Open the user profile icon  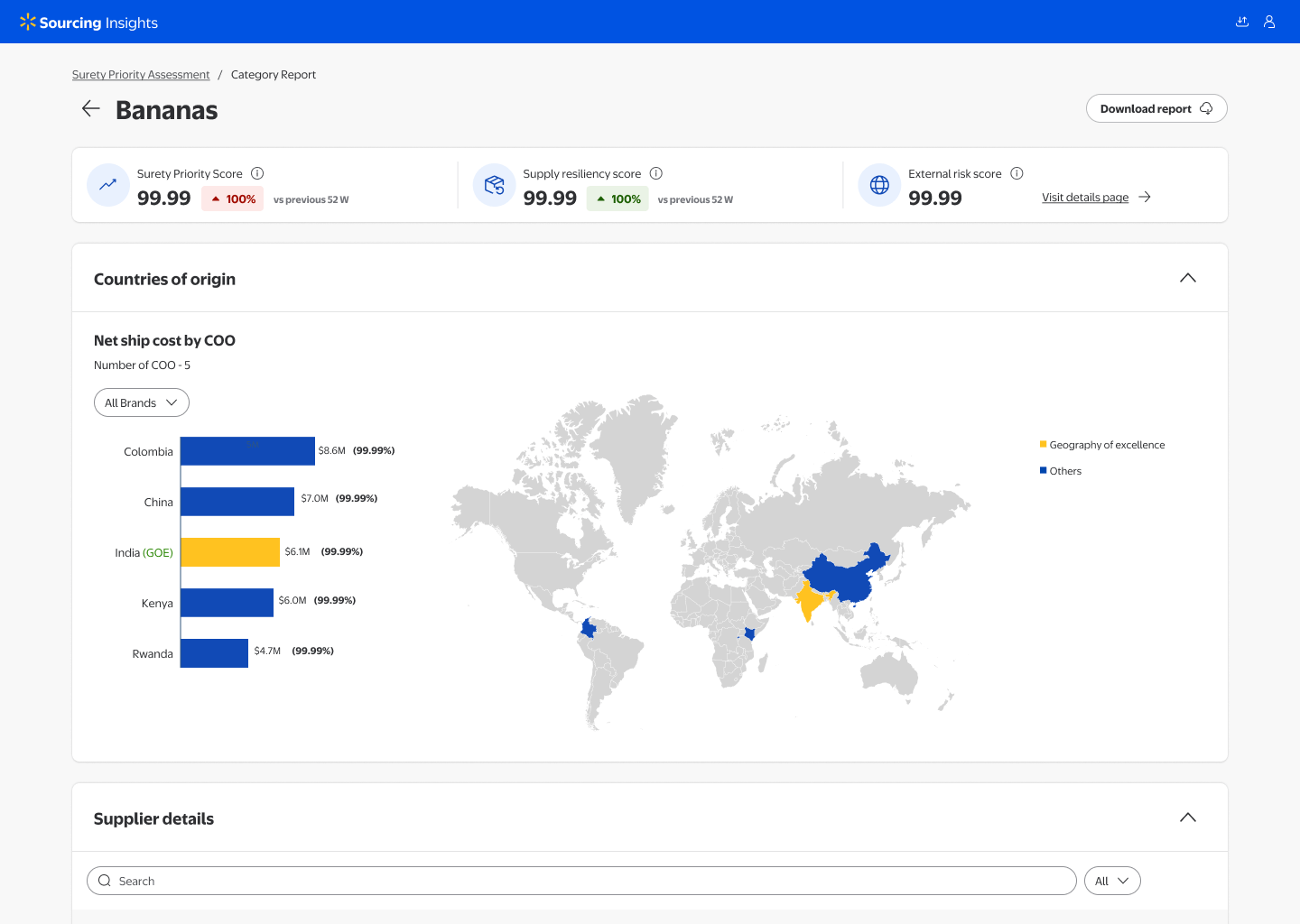(1269, 22)
